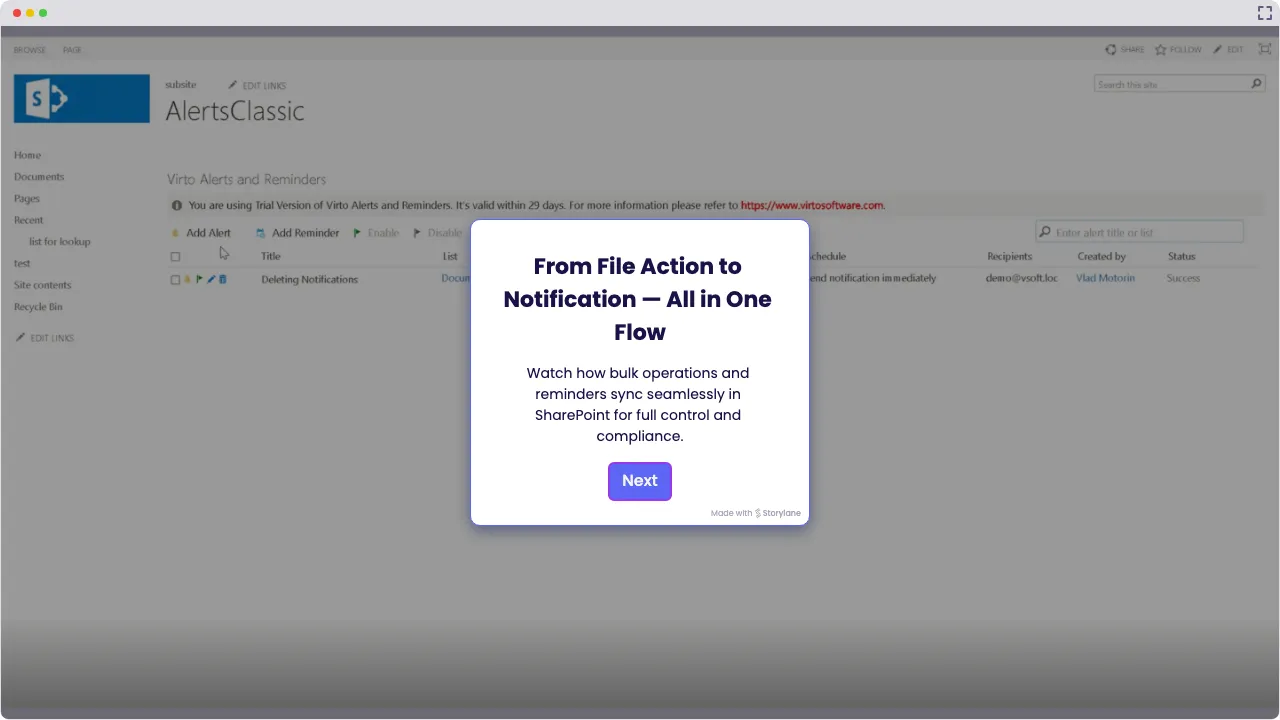Click Virto Alerts and Reminders heading
The width and height of the screenshot is (1280, 720).
pyautogui.click(x=247, y=180)
